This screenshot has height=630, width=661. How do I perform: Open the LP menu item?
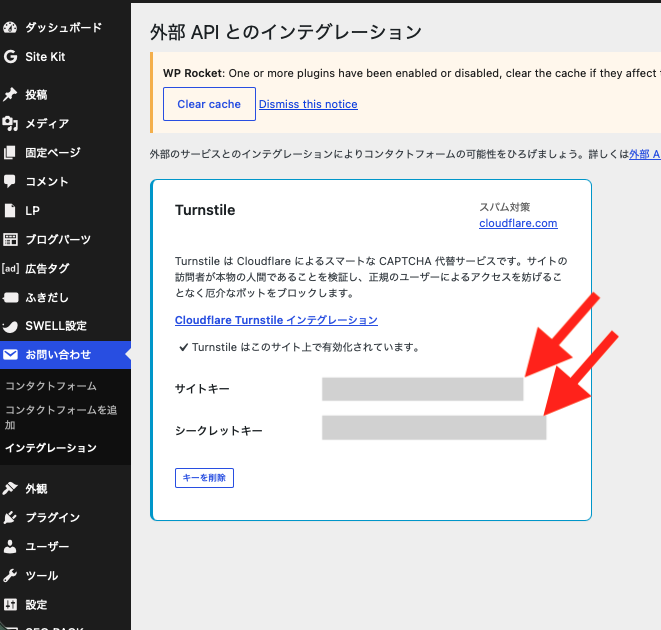click(x=32, y=210)
